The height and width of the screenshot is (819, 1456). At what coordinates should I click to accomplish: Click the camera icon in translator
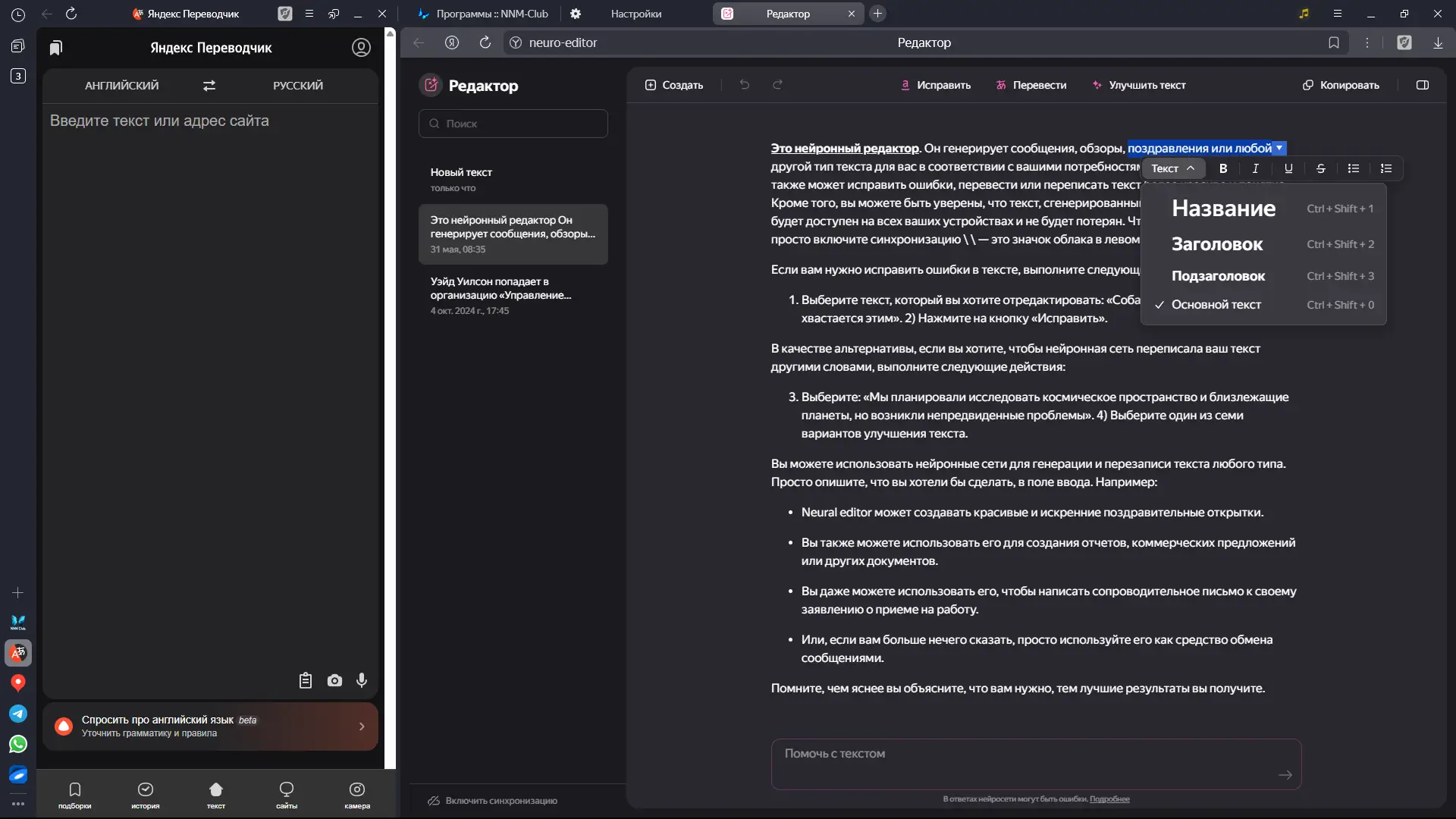[x=334, y=680]
